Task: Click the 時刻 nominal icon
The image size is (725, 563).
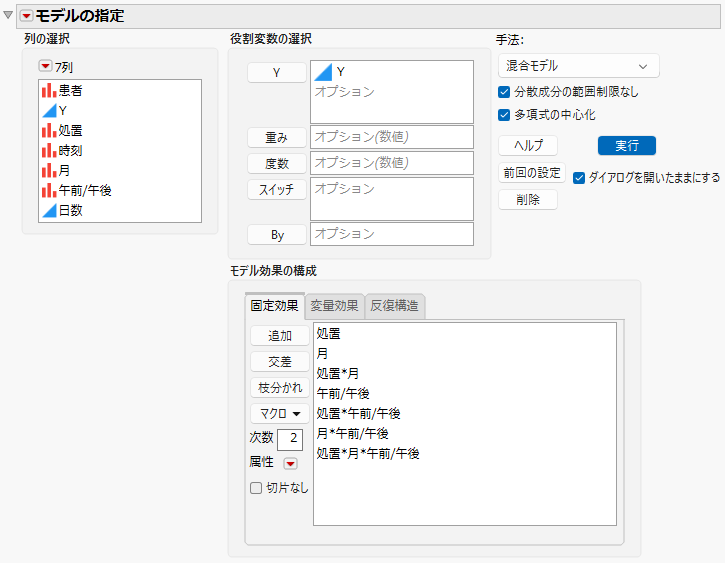Action: pos(49,150)
